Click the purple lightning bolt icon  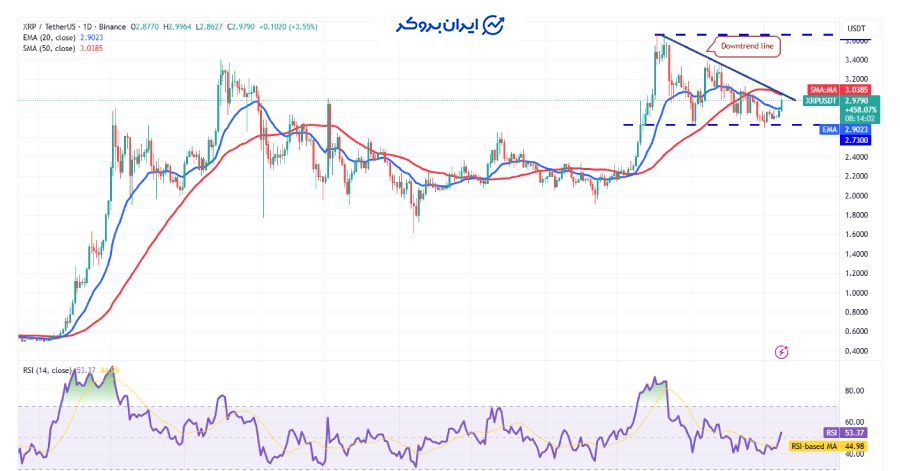click(782, 352)
